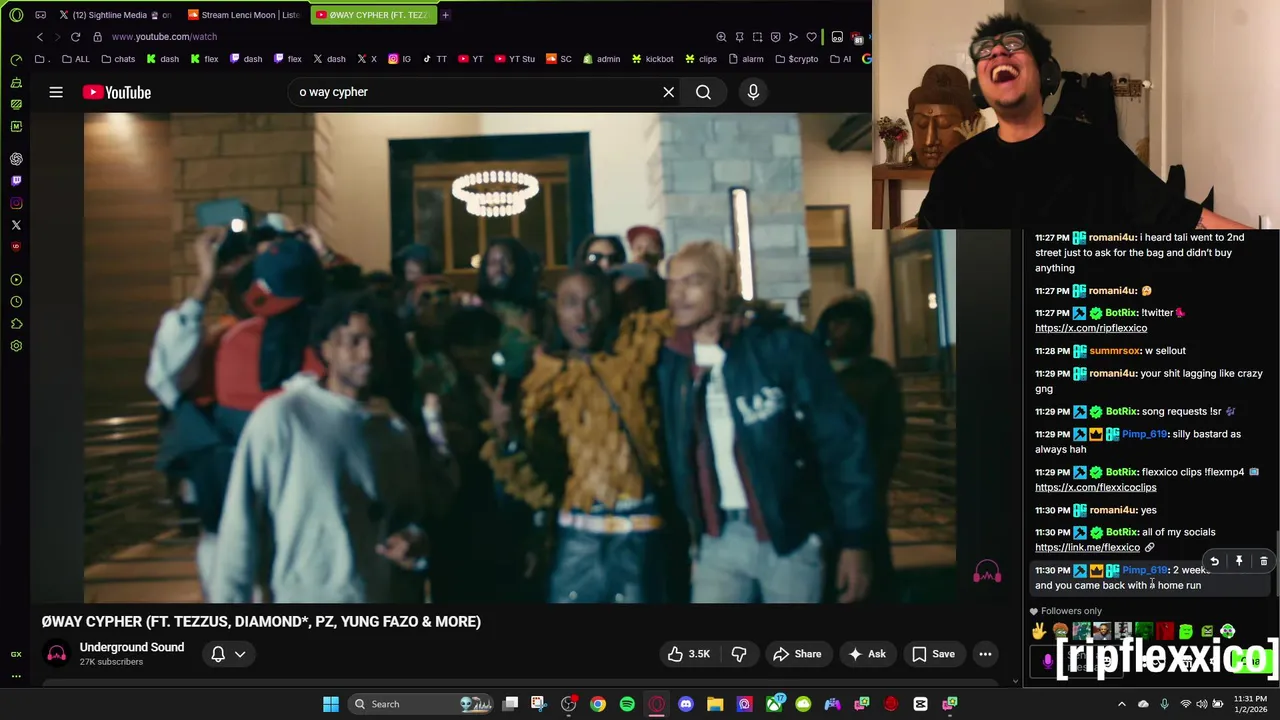Go to YouTube home via logo
This screenshot has height=720, width=1280.
click(x=117, y=92)
